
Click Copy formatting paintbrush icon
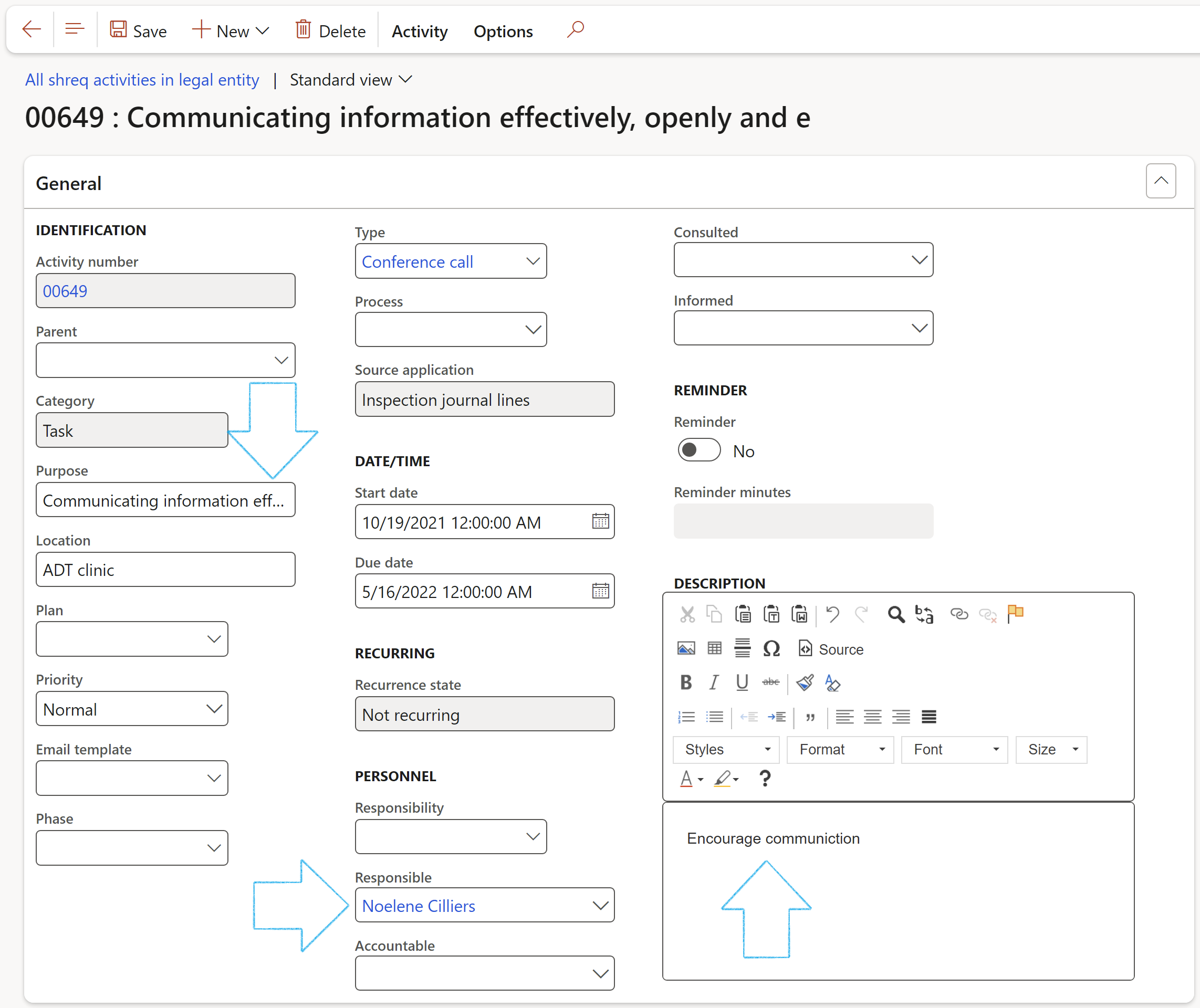pyautogui.click(x=805, y=682)
